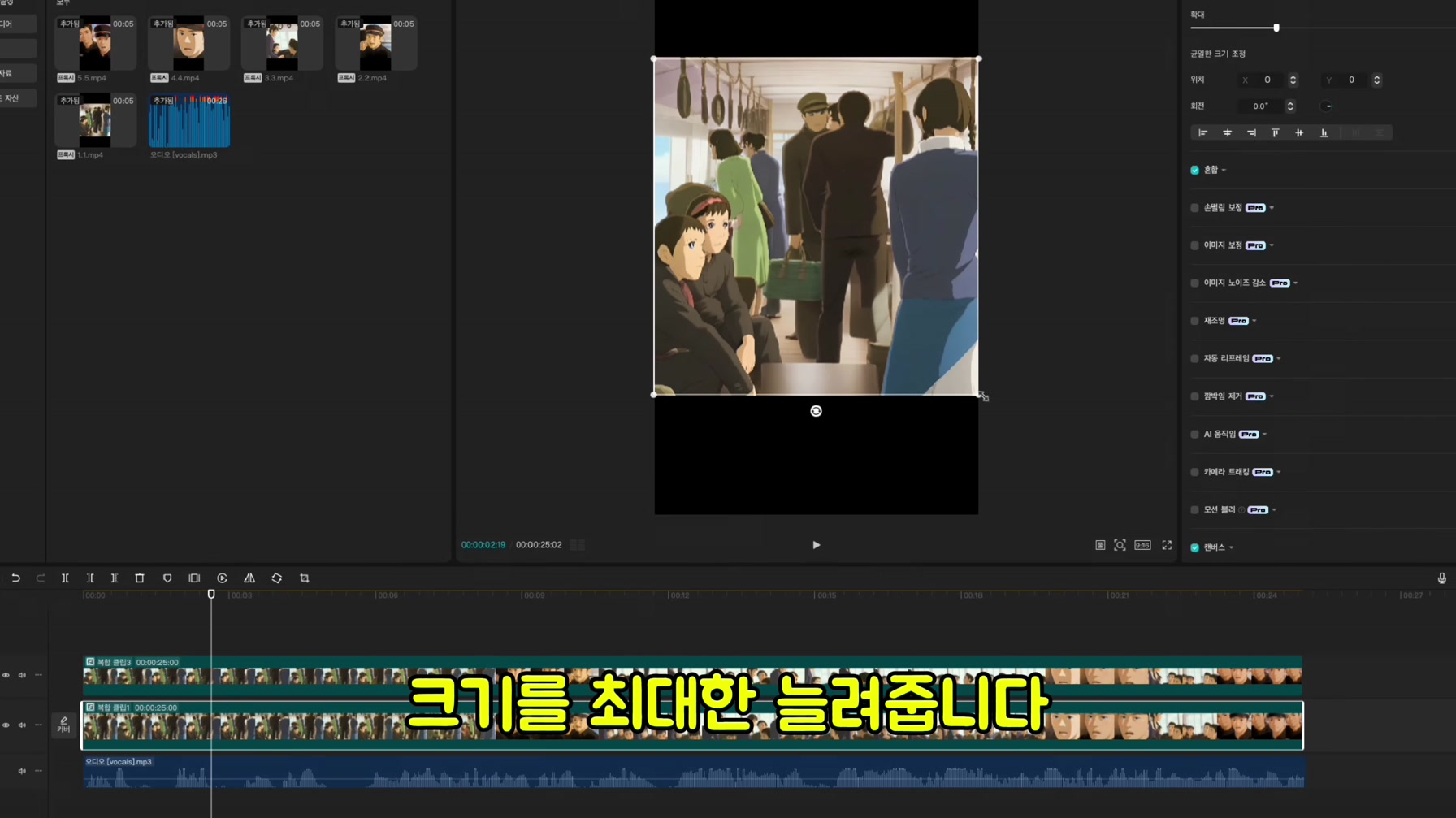Uncheck the 캔버스 canvas checkbox
Image resolution: width=1456 pixels, height=818 pixels.
coord(1194,547)
